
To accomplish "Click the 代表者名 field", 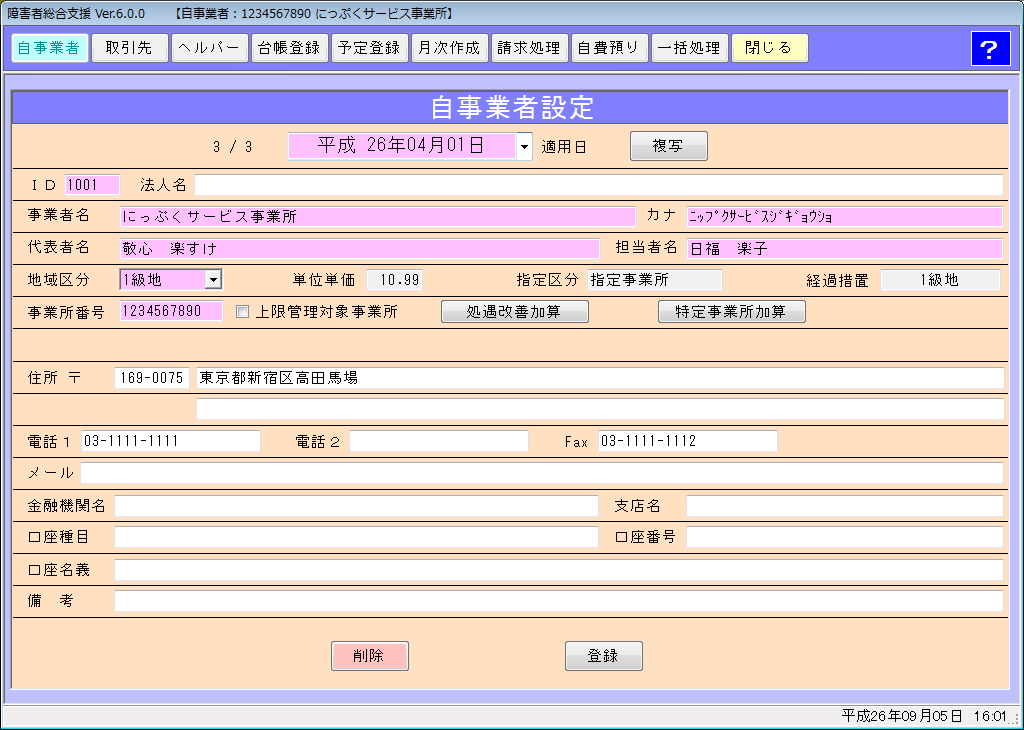I will pos(359,249).
